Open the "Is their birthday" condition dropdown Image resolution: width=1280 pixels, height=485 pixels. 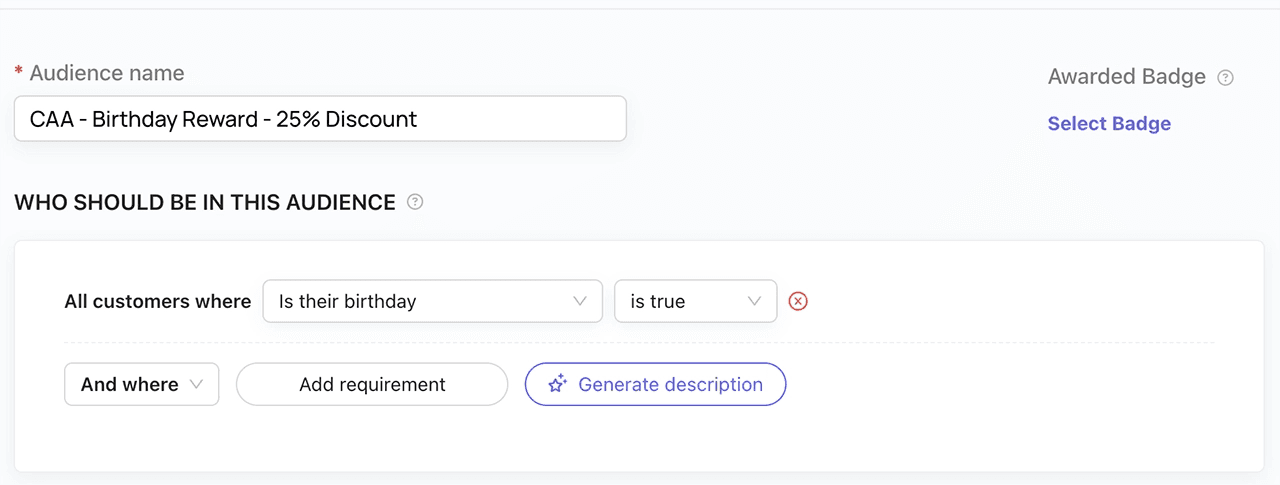(432, 301)
